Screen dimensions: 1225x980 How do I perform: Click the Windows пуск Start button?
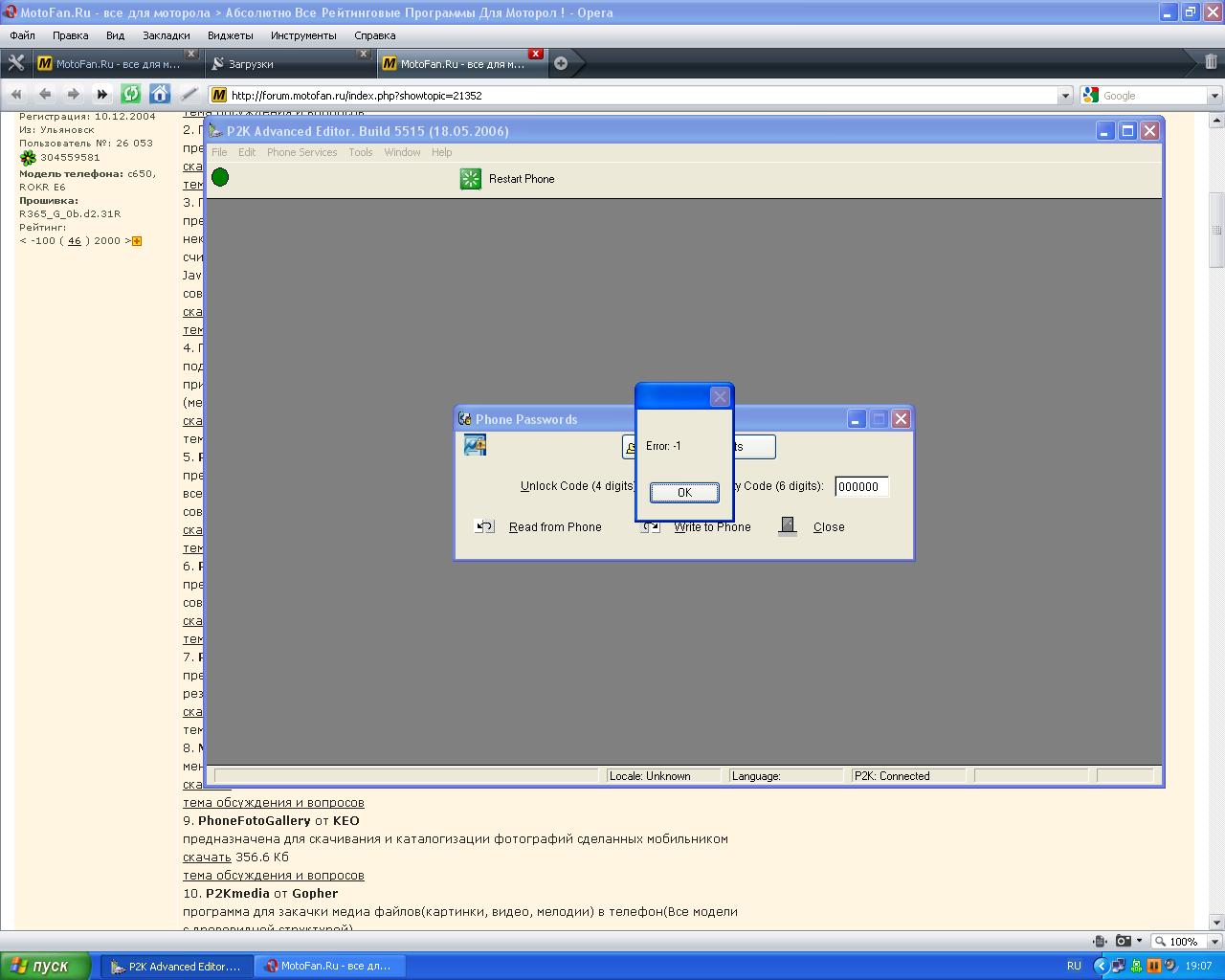[45, 967]
